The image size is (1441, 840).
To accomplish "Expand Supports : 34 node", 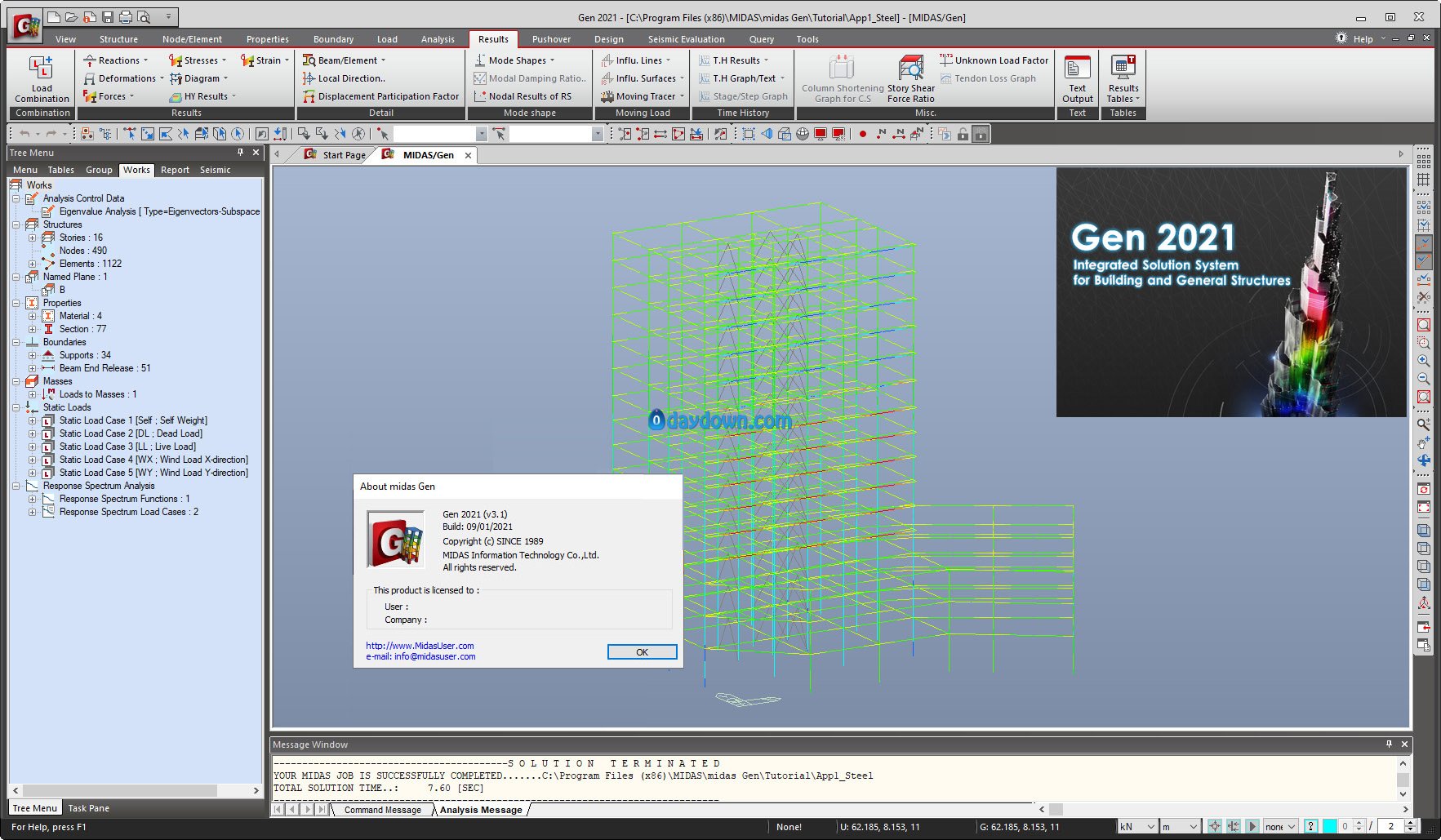I will click(32, 355).
